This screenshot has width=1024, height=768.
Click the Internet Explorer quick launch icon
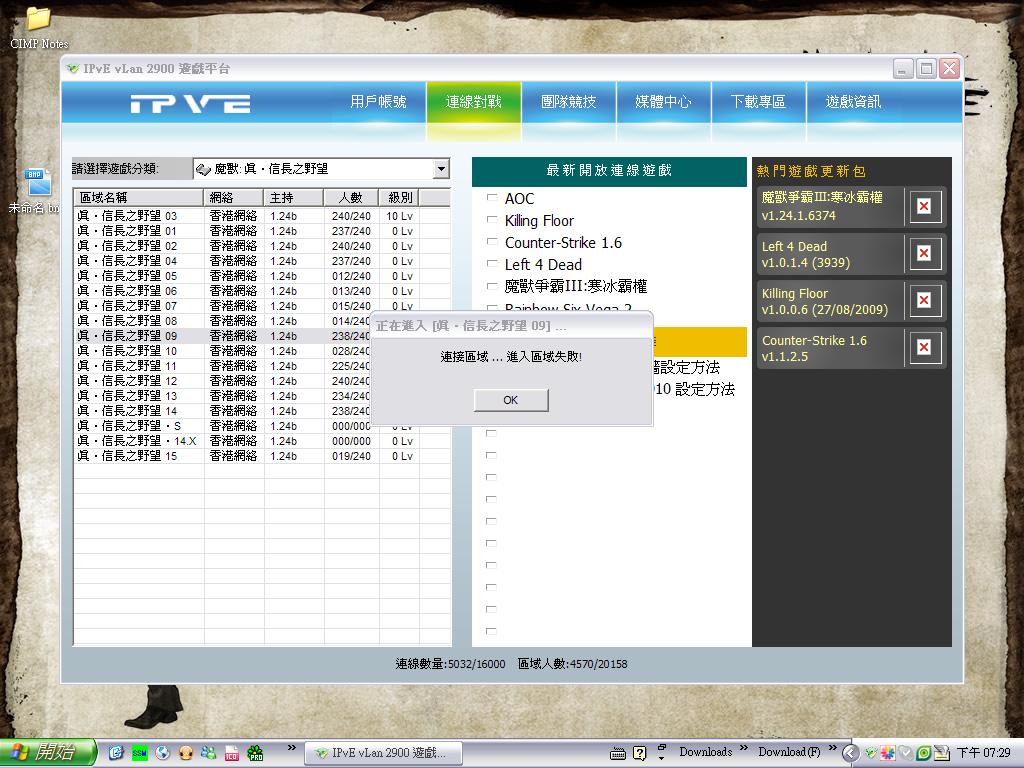[x=116, y=752]
